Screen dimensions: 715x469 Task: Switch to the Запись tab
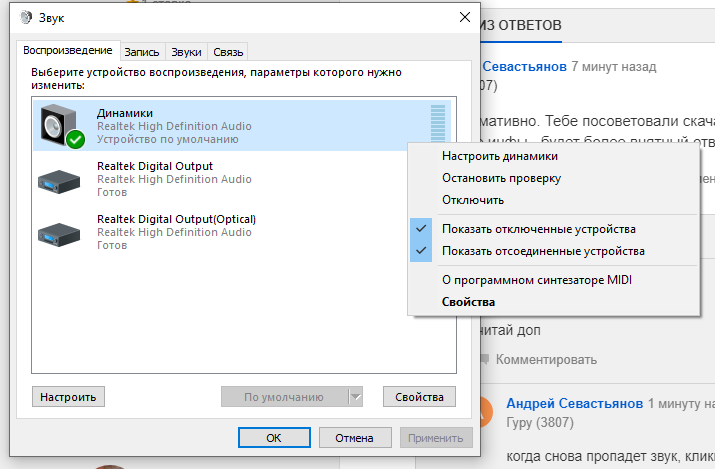pos(142,52)
